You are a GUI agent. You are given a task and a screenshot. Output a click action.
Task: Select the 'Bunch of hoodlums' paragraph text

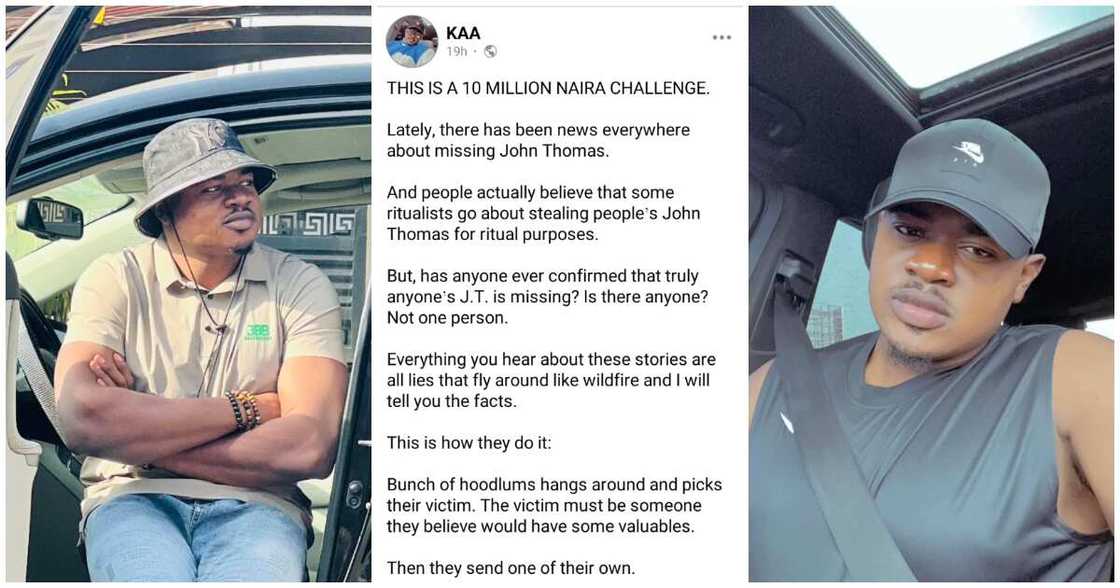coord(554,505)
